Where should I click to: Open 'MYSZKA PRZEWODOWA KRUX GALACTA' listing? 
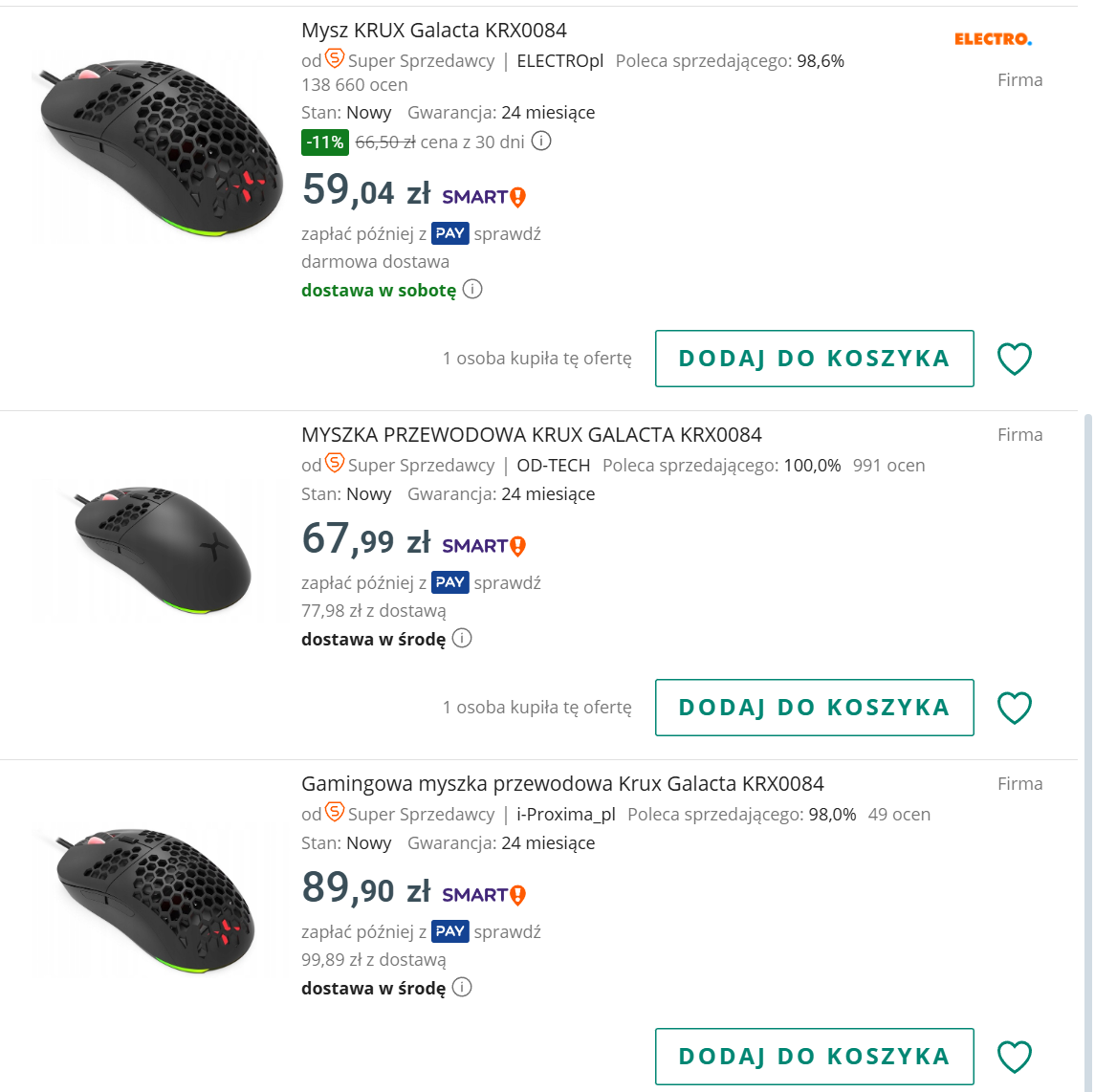tap(531, 435)
